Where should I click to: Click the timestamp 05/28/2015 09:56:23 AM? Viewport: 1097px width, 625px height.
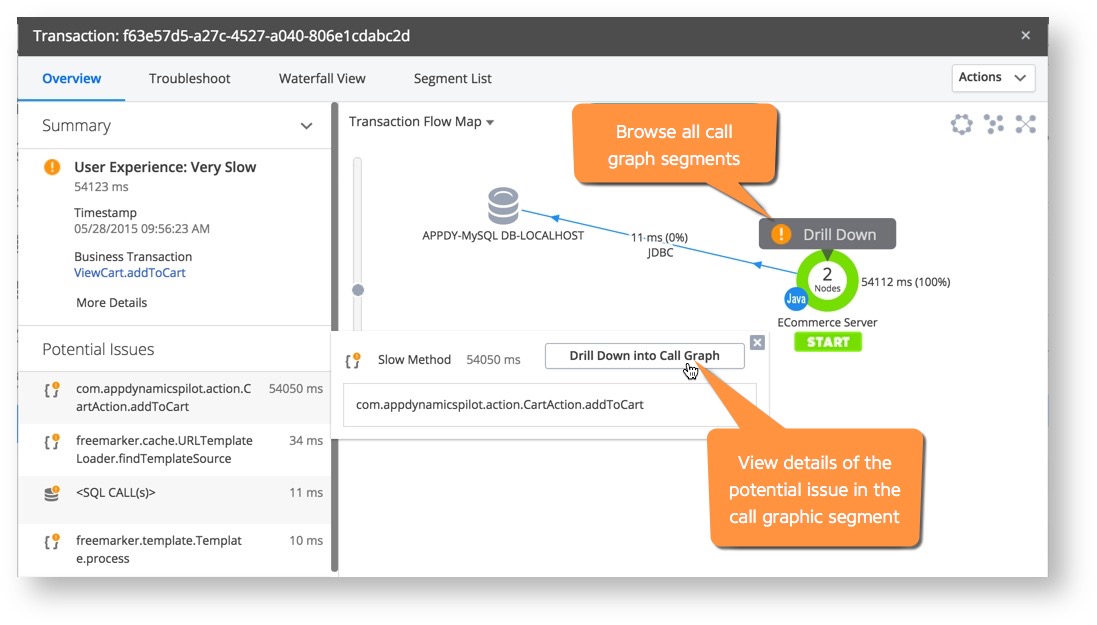tap(142, 229)
